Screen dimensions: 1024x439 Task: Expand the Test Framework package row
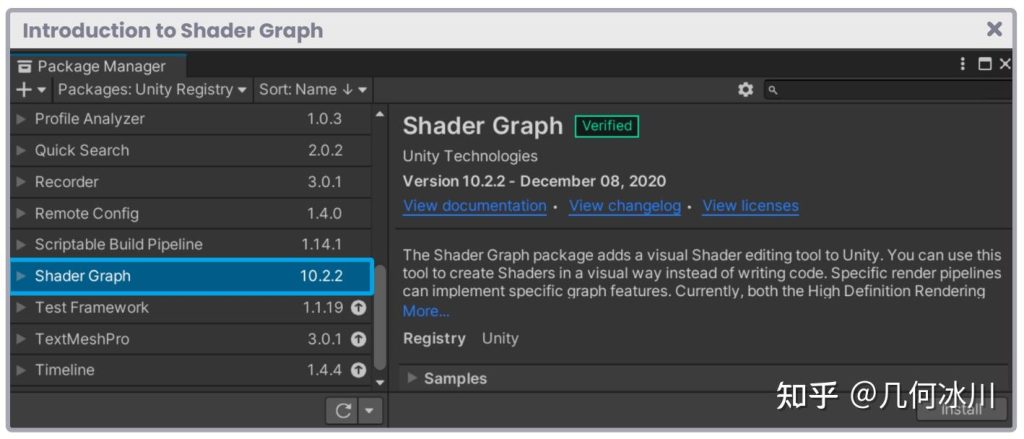tap(21, 307)
